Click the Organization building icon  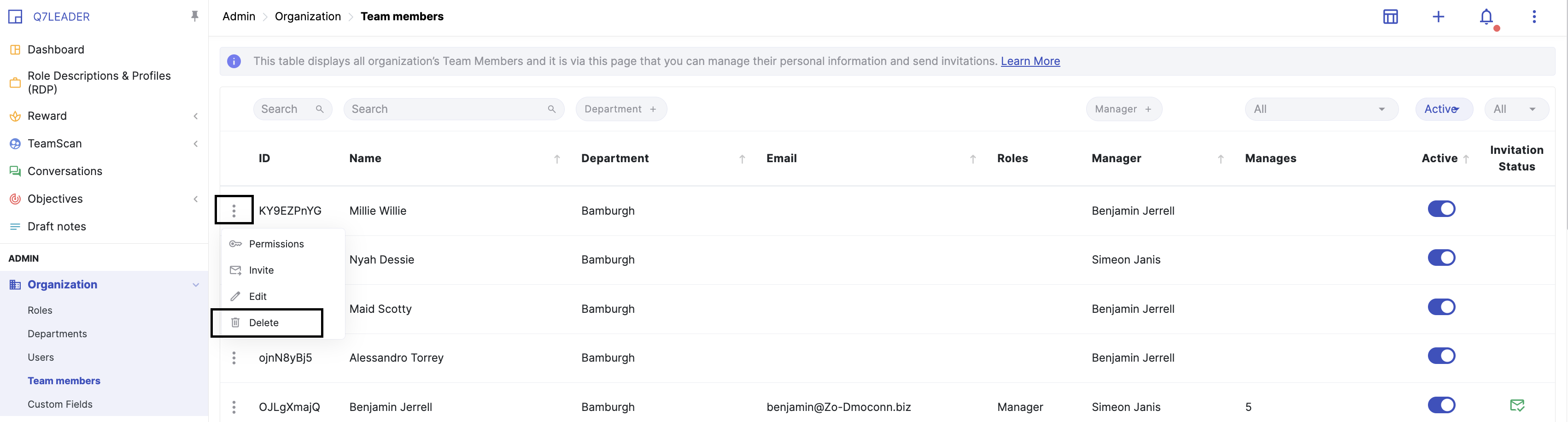click(x=15, y=284)
